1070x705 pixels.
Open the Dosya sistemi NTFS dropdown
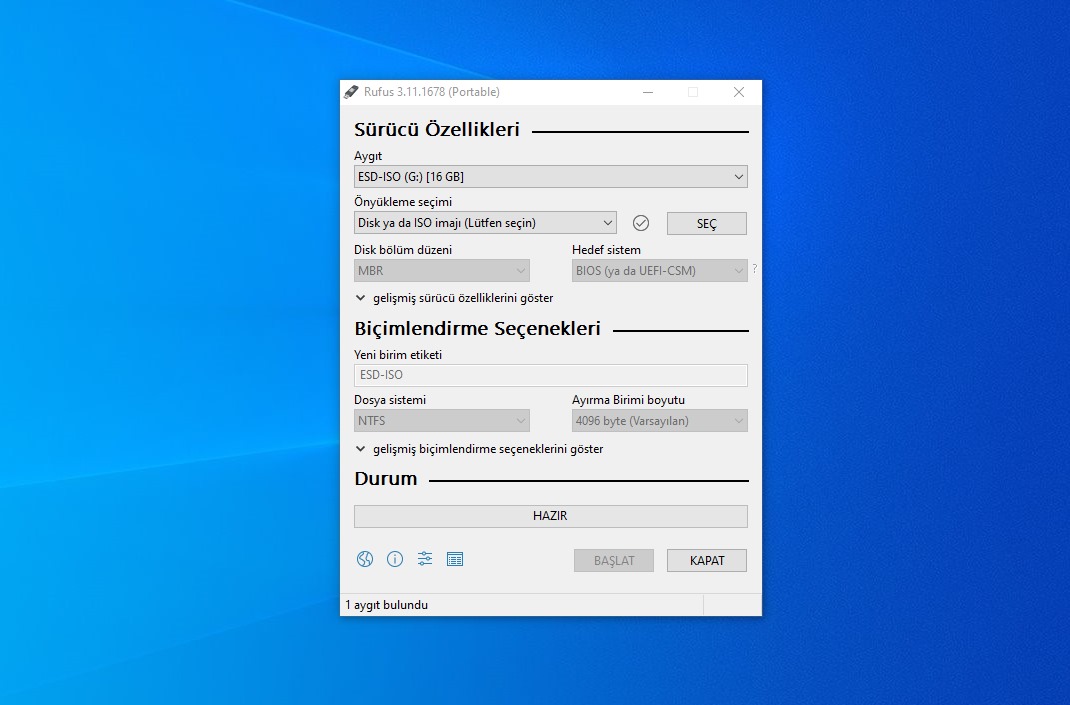coord(441,421)
